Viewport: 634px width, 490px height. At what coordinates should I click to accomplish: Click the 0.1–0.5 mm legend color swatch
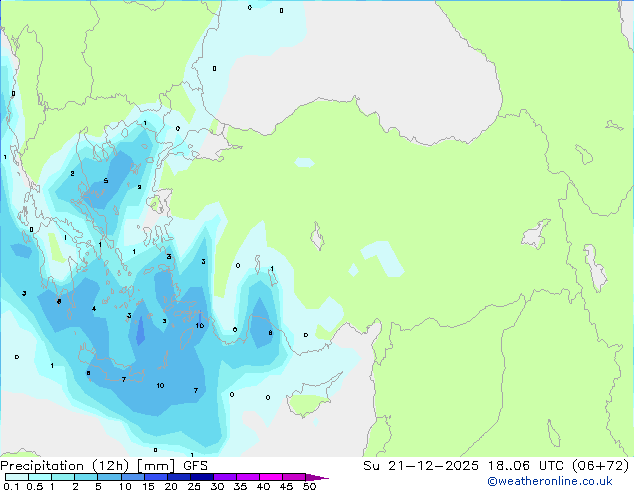pyautogui.click(x=17, y=477)
